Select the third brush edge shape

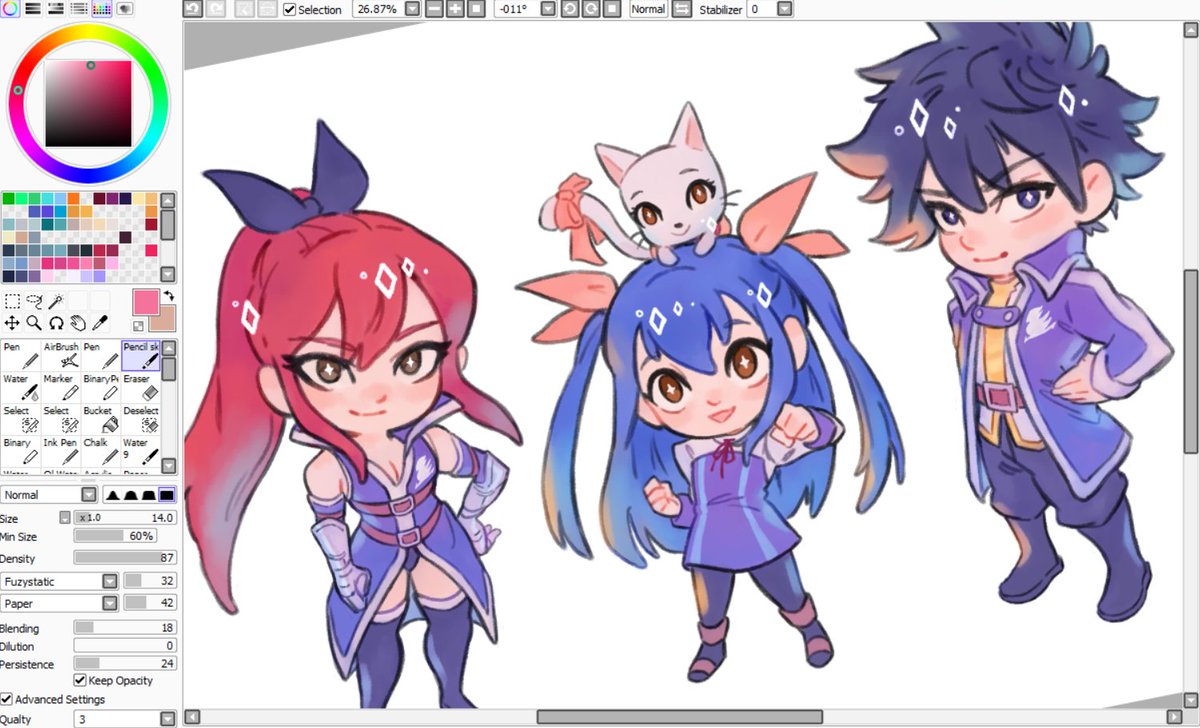[x=148, y=494]
